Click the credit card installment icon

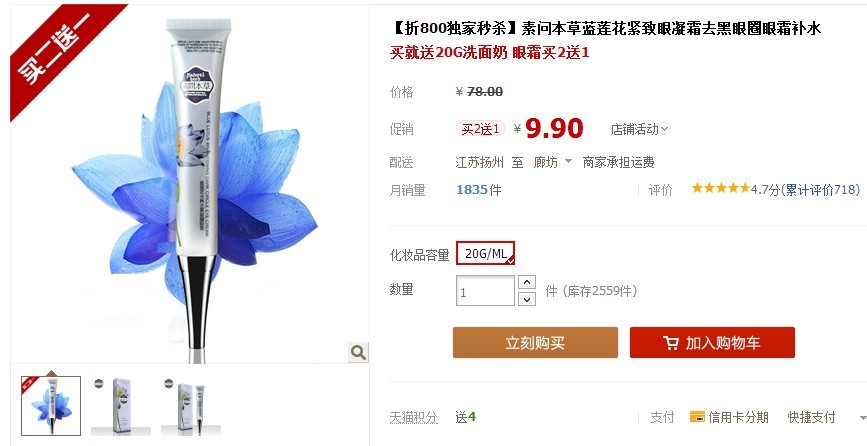click(697, 417)
